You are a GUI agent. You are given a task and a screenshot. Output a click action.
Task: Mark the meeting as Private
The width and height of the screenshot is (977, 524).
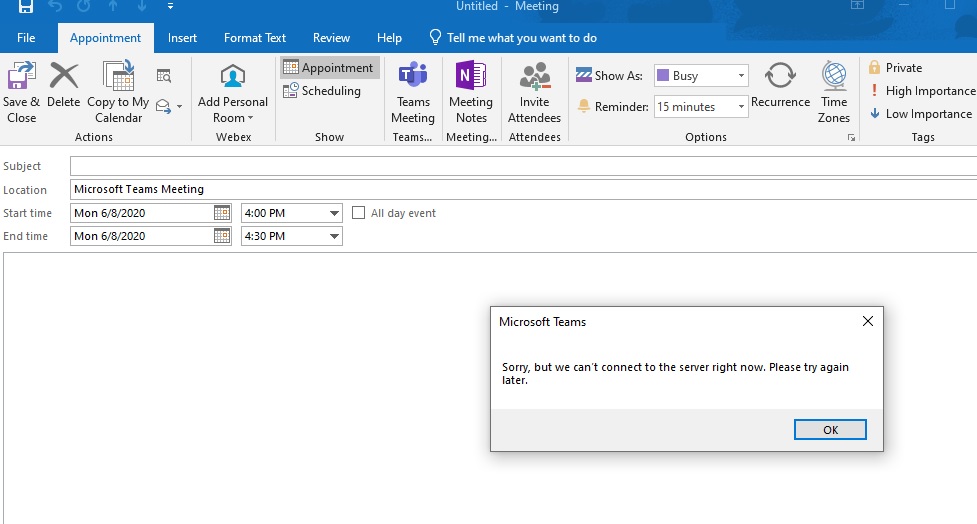tap(895, 67)
